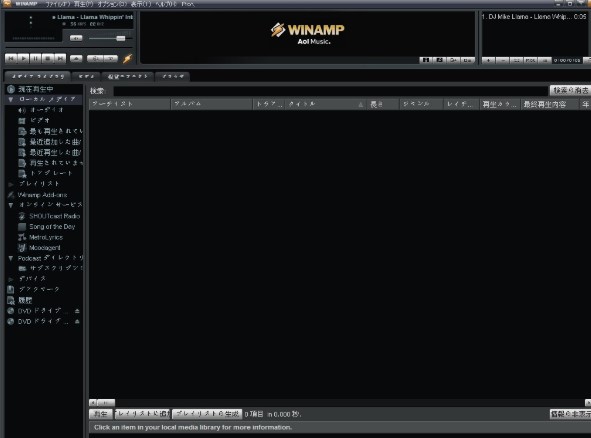Sort by the ジャンル column header
This screenshot has width=591, height=438.
click(x=421, y=104)
